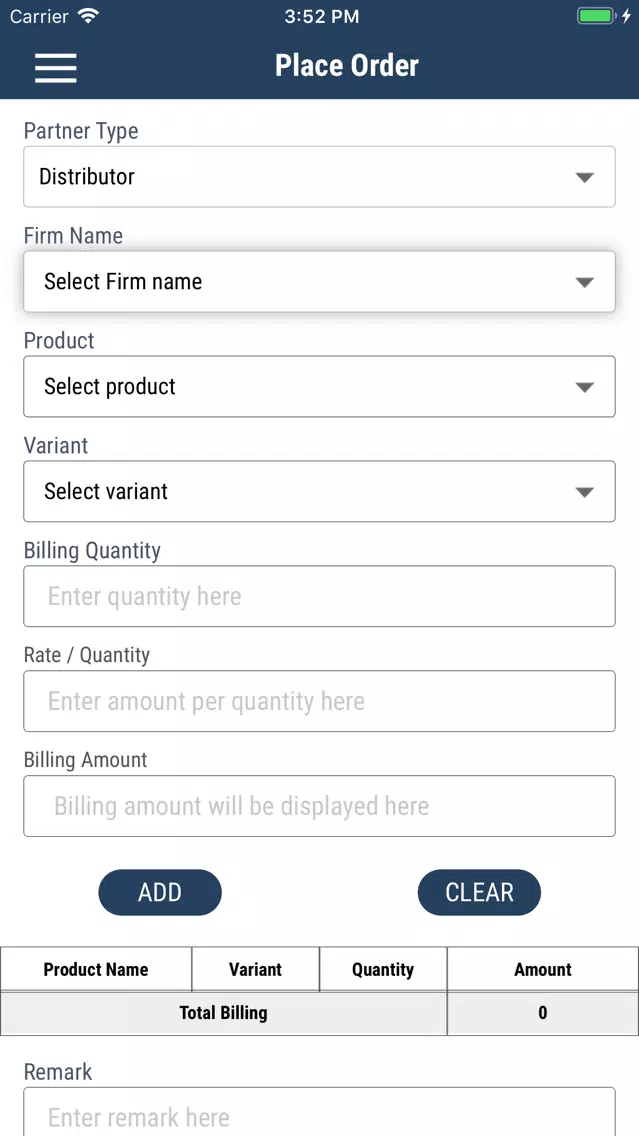Open the Distributor partner type dropdown

tap(320, 177)
